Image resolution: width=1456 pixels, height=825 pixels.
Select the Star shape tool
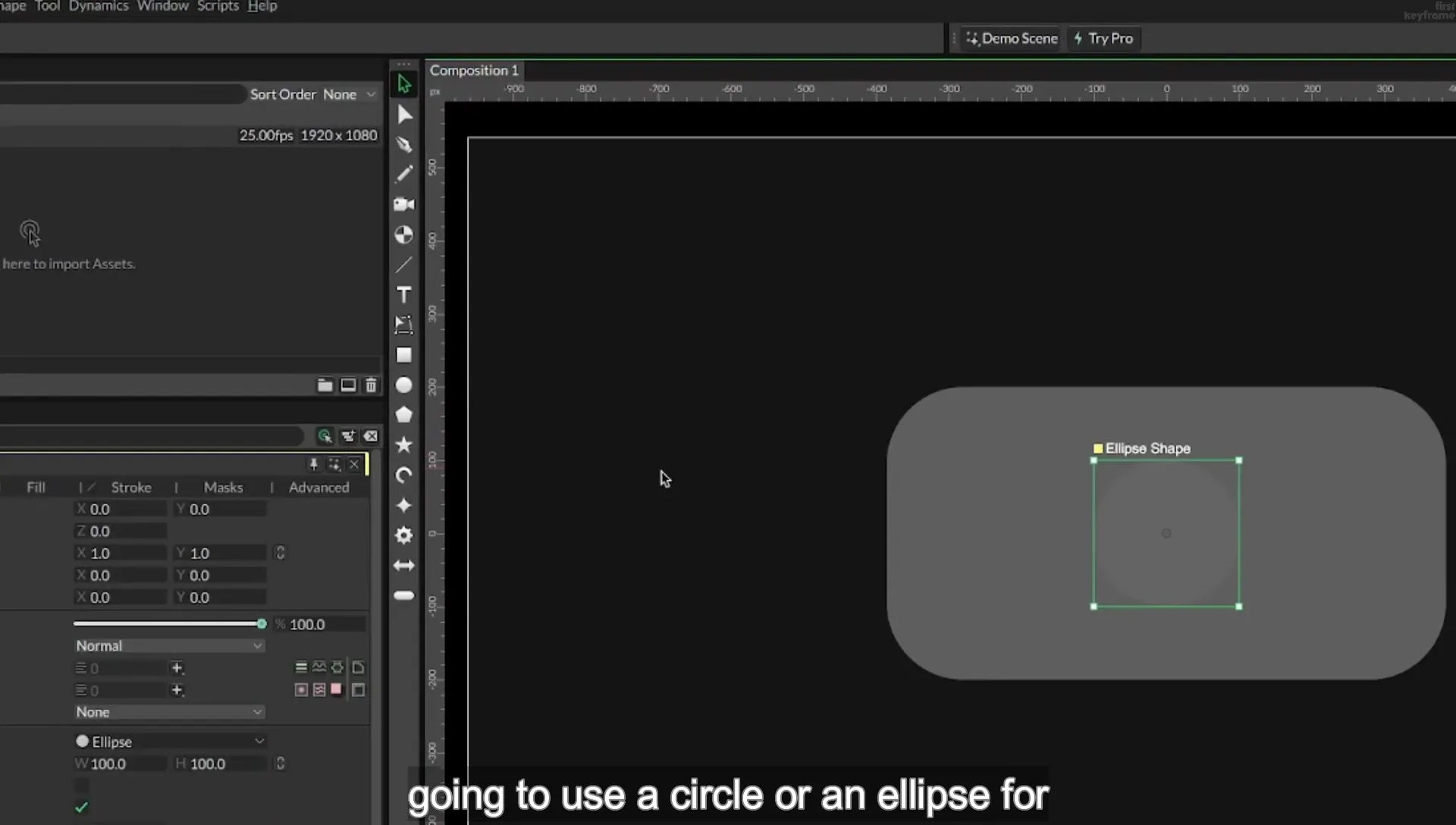[404, 444]
